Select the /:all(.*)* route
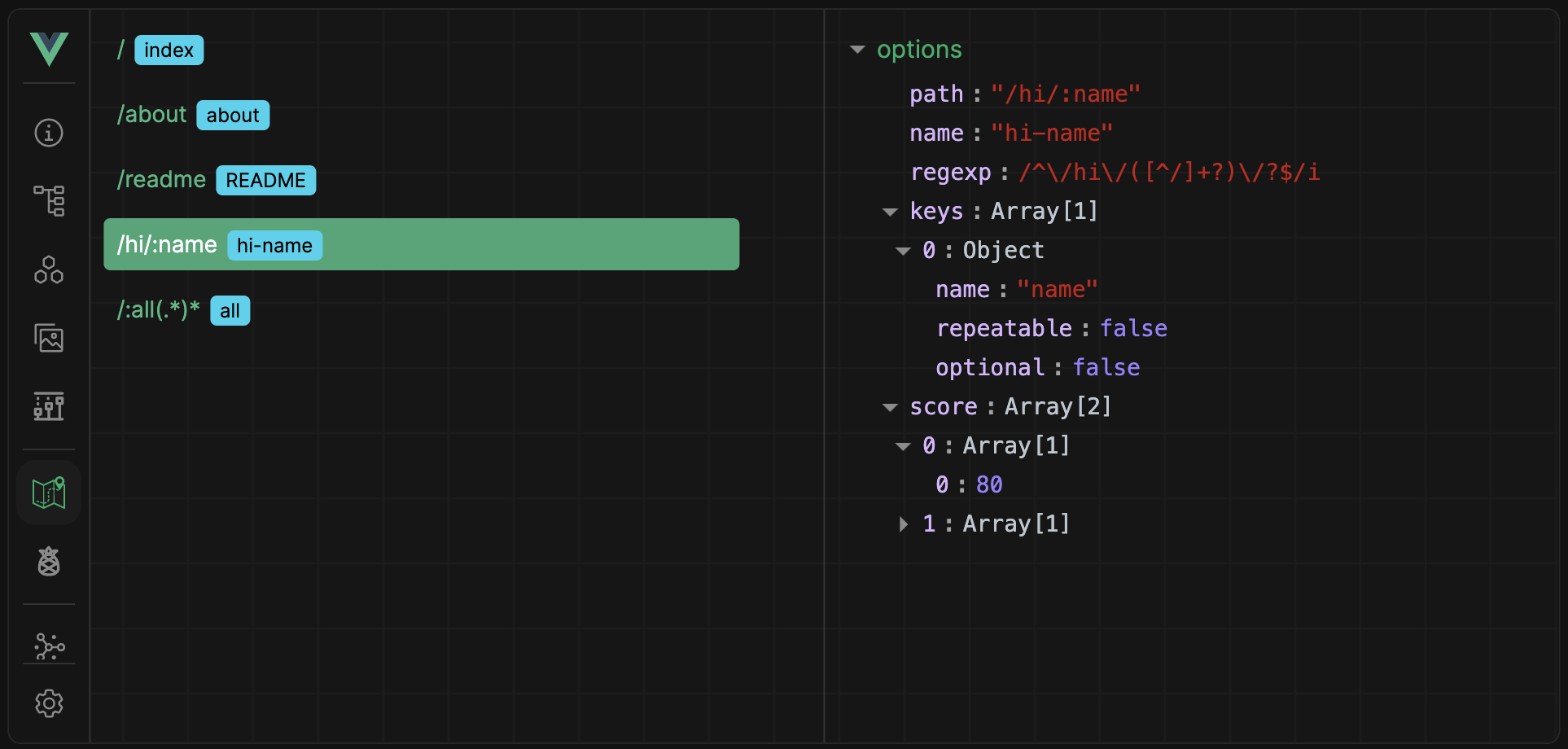The image size is (1568, 749). pyautogui.click(x=421, y=310)
